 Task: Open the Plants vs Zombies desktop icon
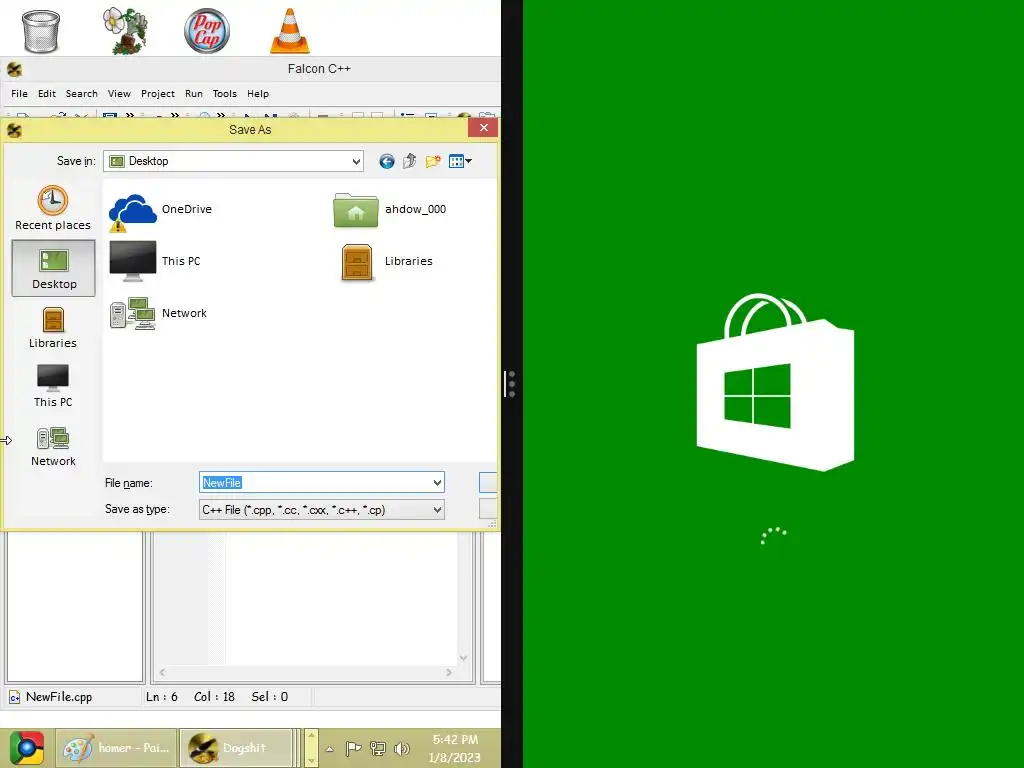125,30
